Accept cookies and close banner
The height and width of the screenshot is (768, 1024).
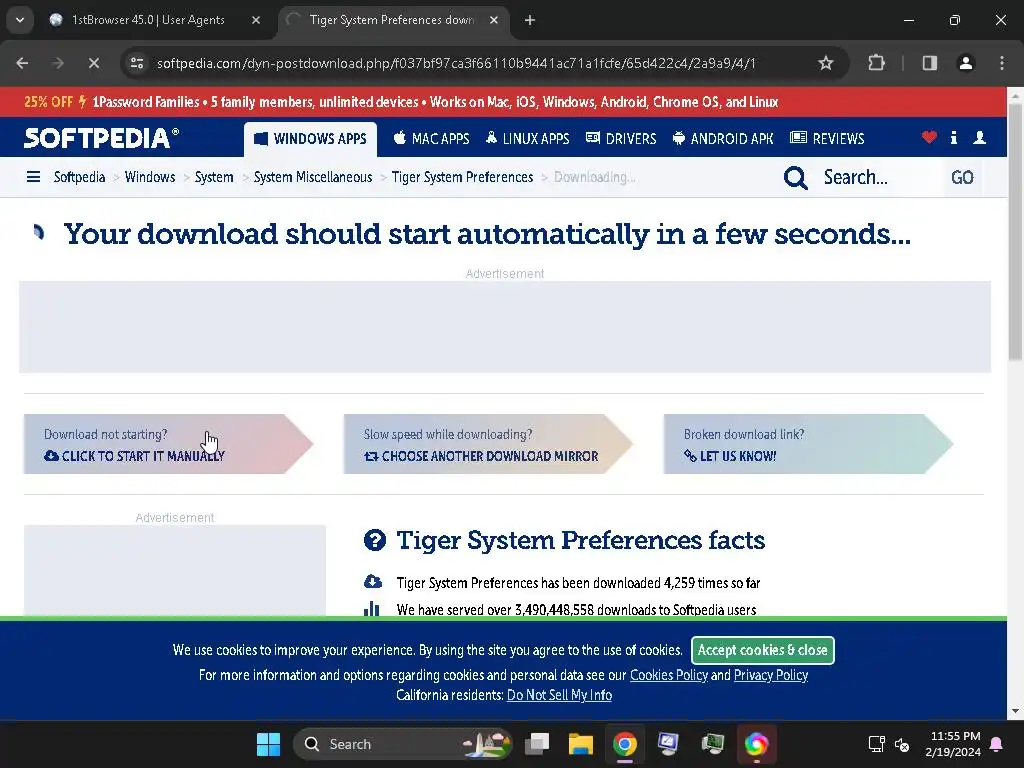click(763, 650)
